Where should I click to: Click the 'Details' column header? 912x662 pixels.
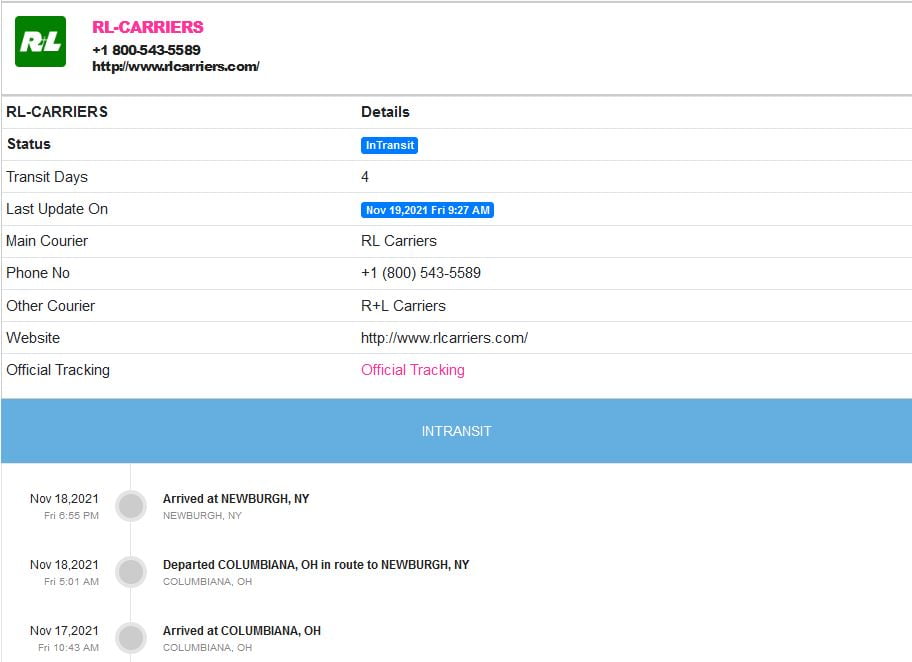[x=385, y=112]
